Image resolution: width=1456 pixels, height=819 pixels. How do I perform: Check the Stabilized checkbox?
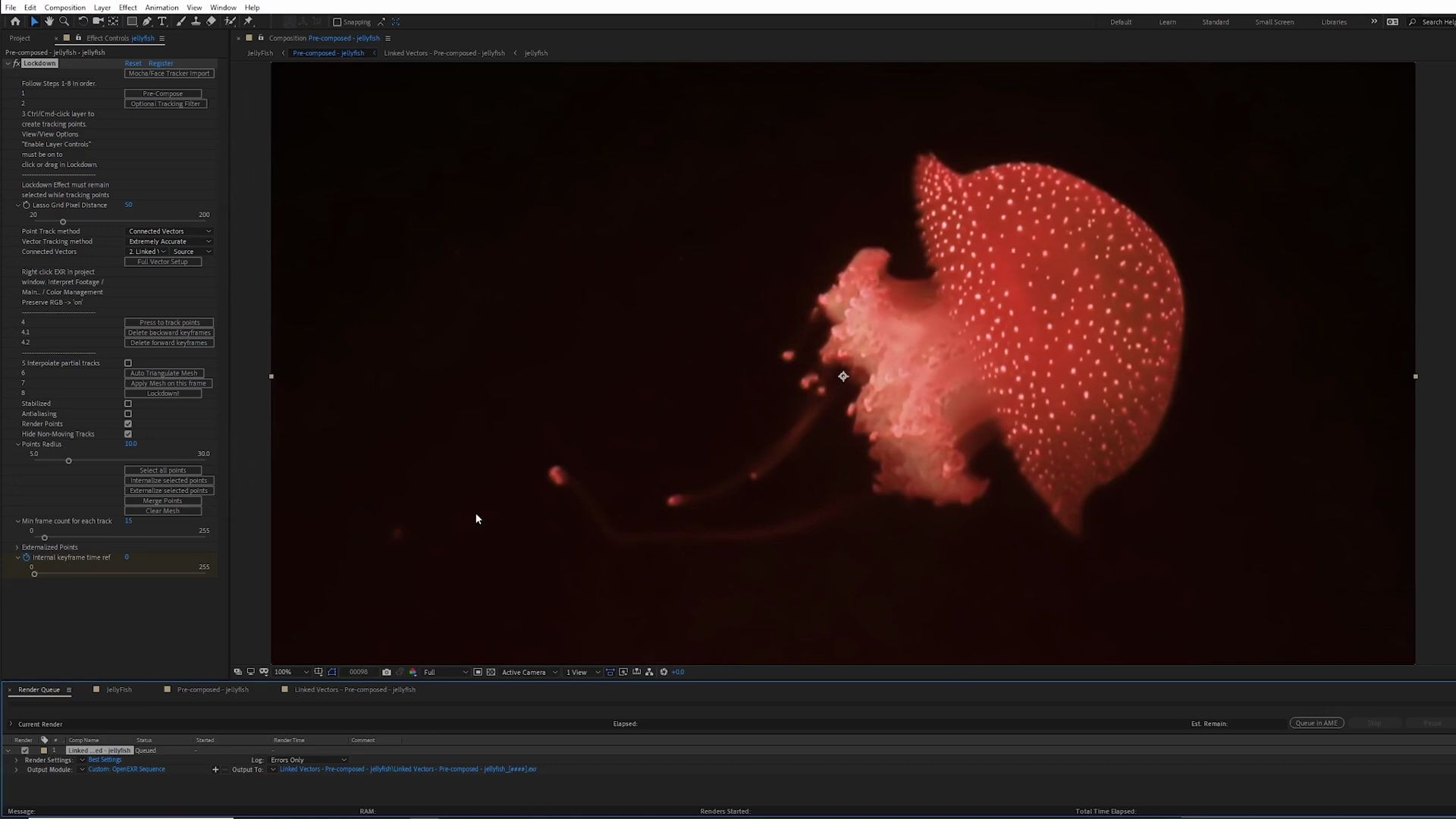128,403
